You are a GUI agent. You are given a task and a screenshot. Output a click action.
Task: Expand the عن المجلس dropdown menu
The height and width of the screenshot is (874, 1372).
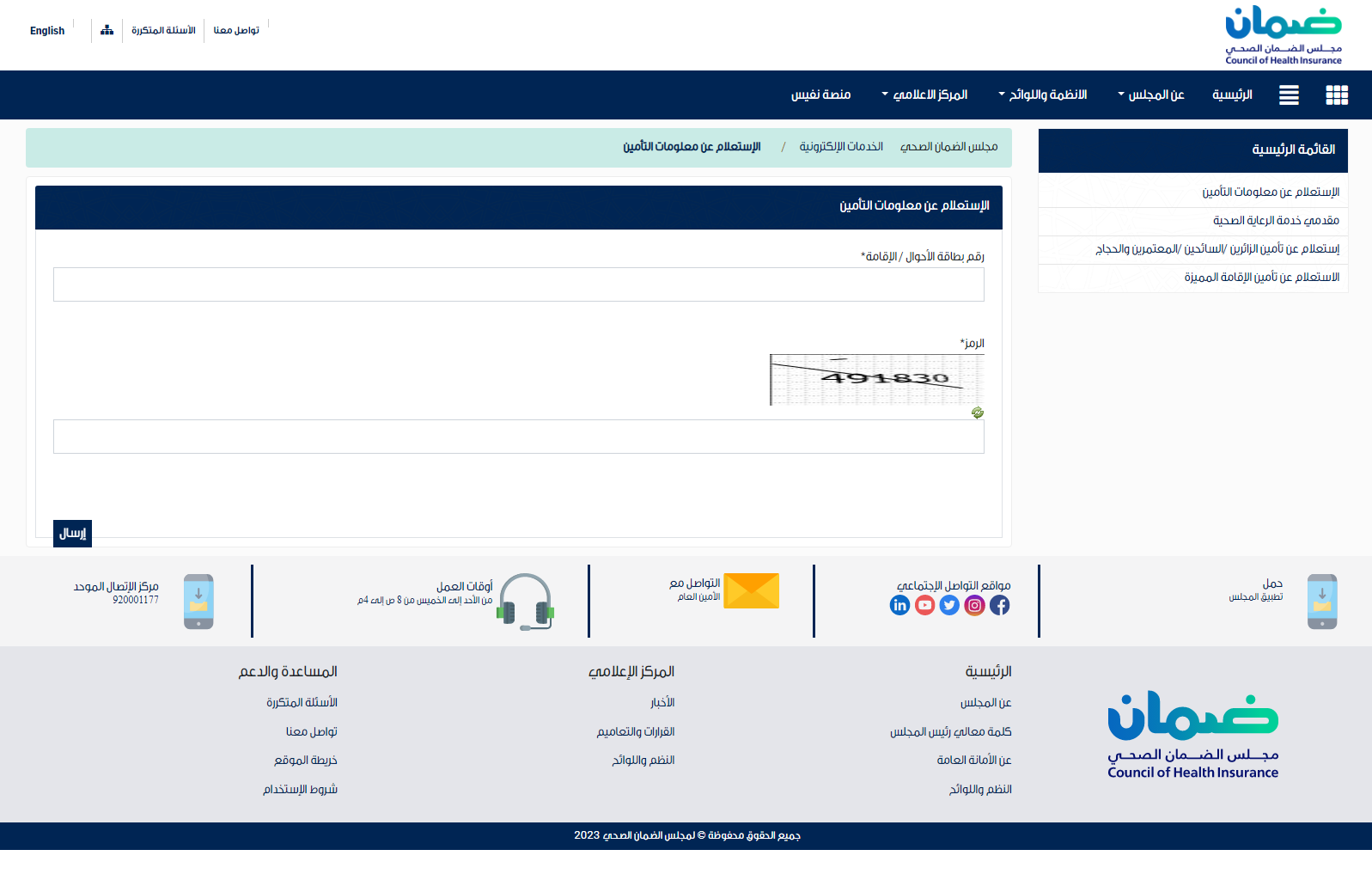tap(1151, 95)
